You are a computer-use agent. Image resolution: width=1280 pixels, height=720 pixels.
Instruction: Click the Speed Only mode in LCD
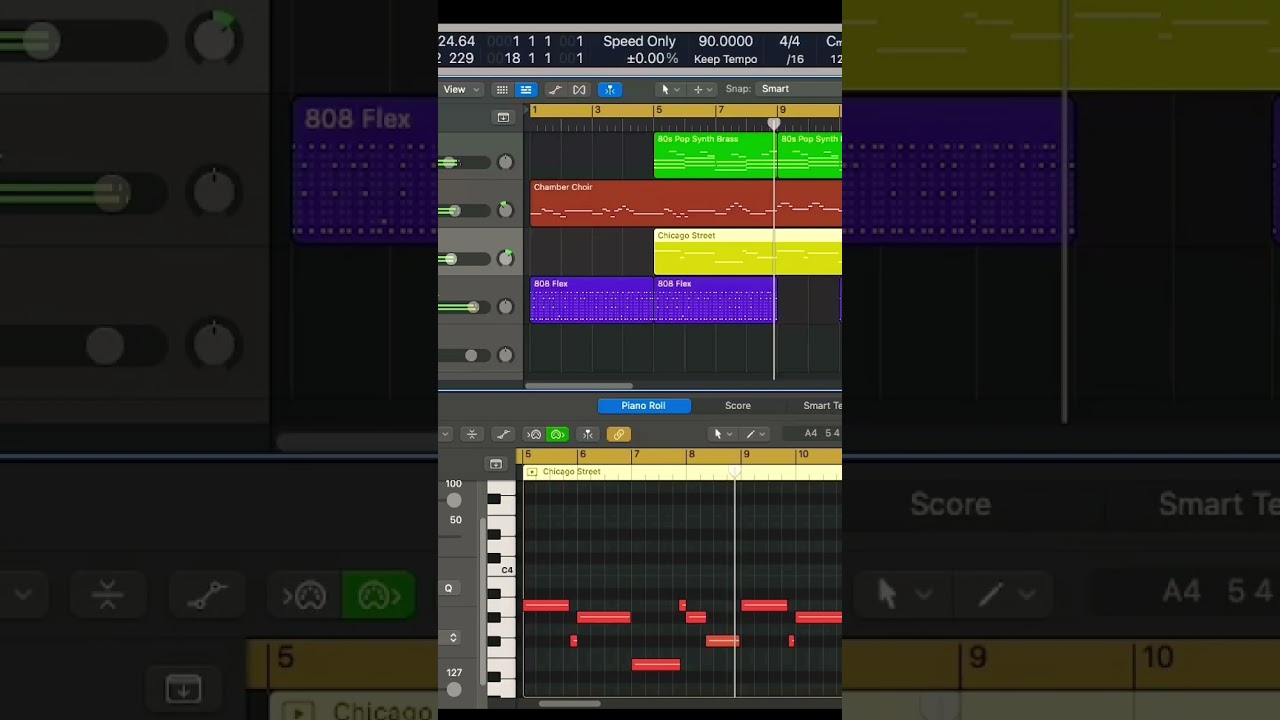point(639,42)
